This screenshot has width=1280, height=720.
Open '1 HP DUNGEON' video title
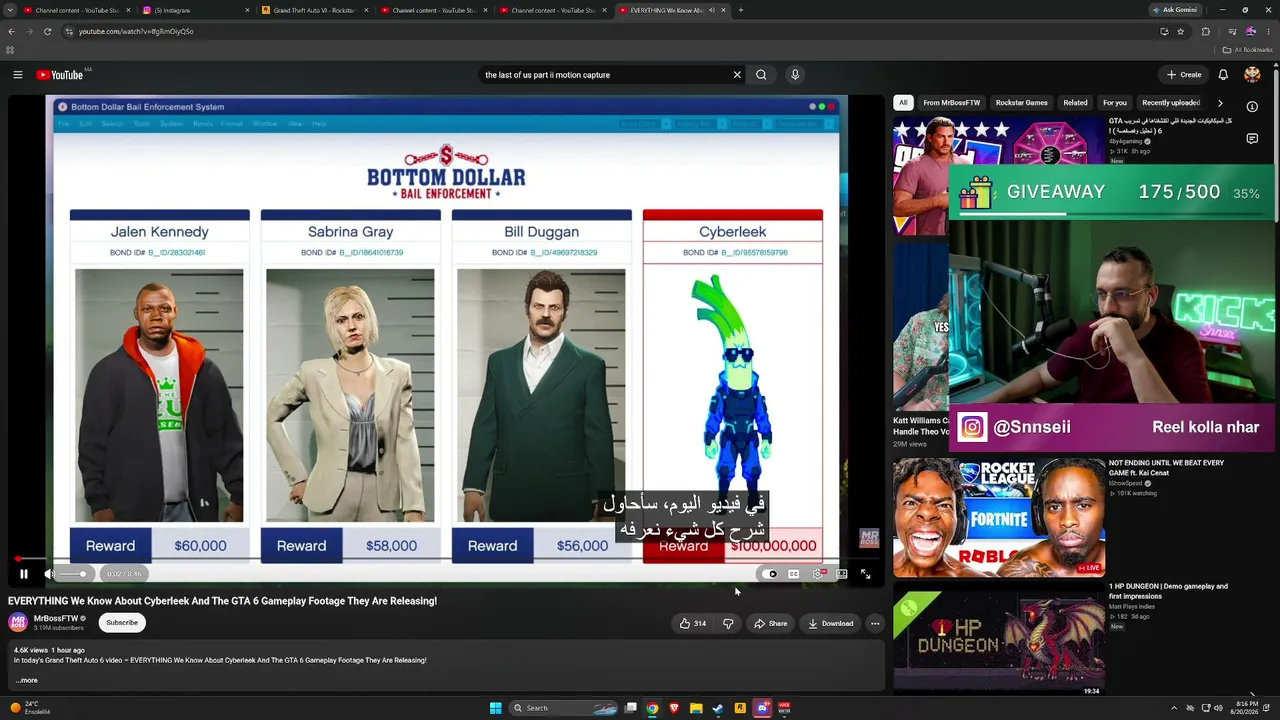point(1168,591)
